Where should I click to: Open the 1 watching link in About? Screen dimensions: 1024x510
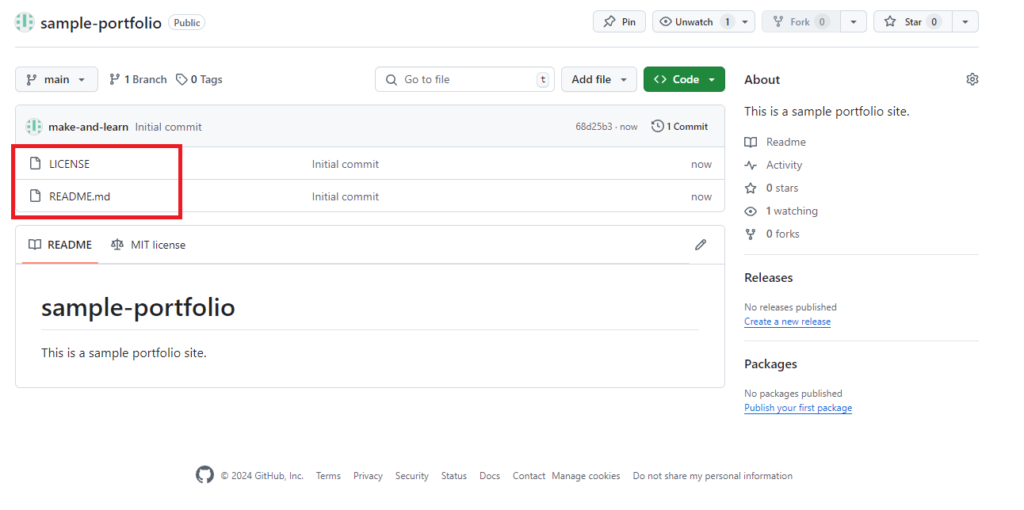click(781, 211)
